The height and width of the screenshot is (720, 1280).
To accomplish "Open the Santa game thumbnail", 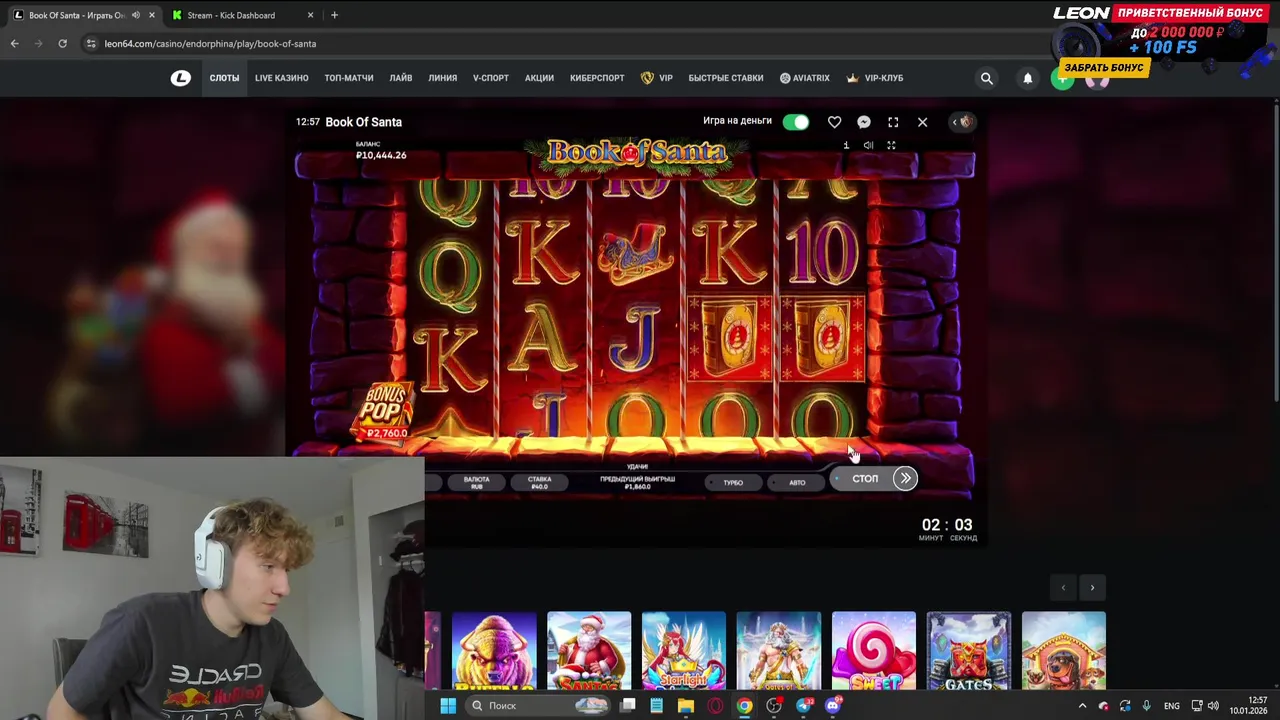I will tap(589, 651).
